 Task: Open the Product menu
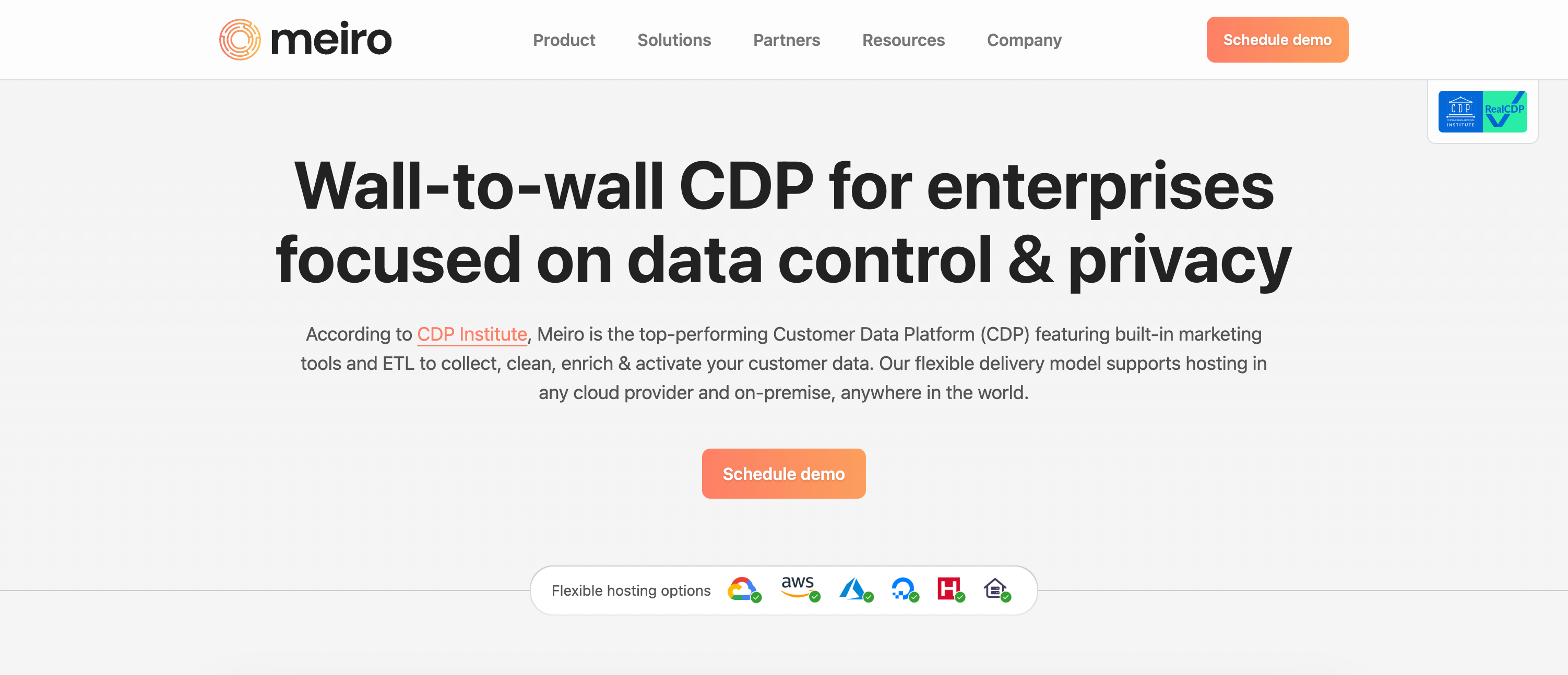564,40
